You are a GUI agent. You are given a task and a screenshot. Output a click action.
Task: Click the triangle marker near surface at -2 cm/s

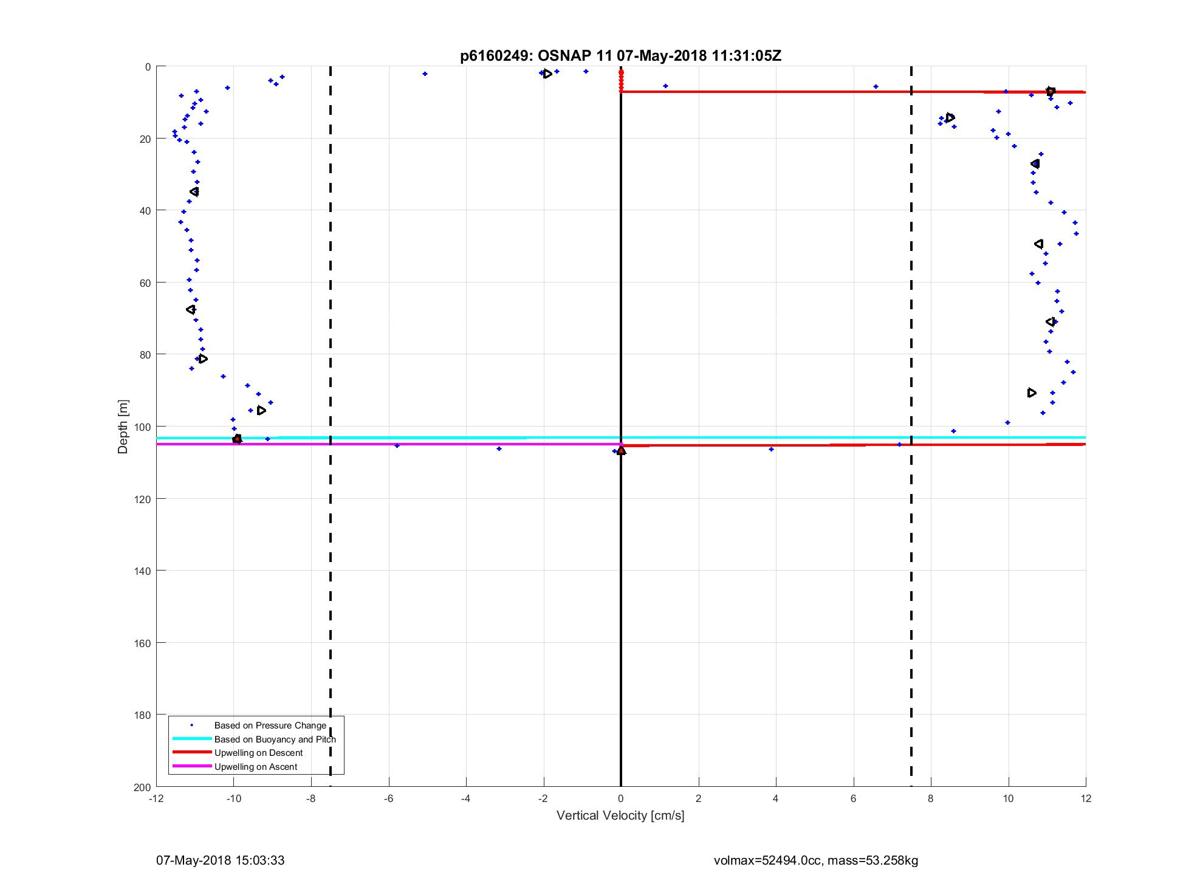547,74
